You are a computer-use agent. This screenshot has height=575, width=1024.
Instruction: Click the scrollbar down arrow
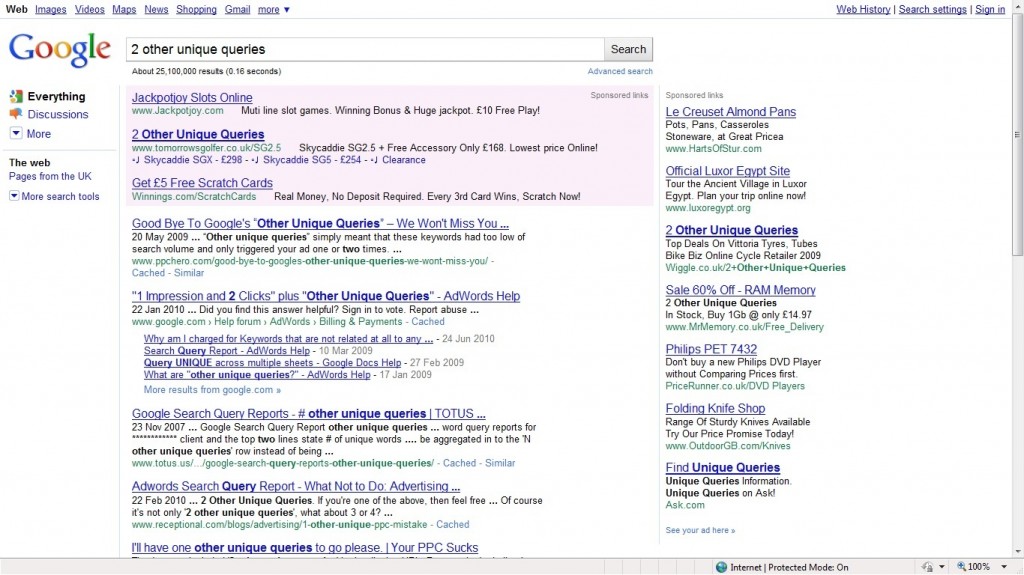[1017, 551]
